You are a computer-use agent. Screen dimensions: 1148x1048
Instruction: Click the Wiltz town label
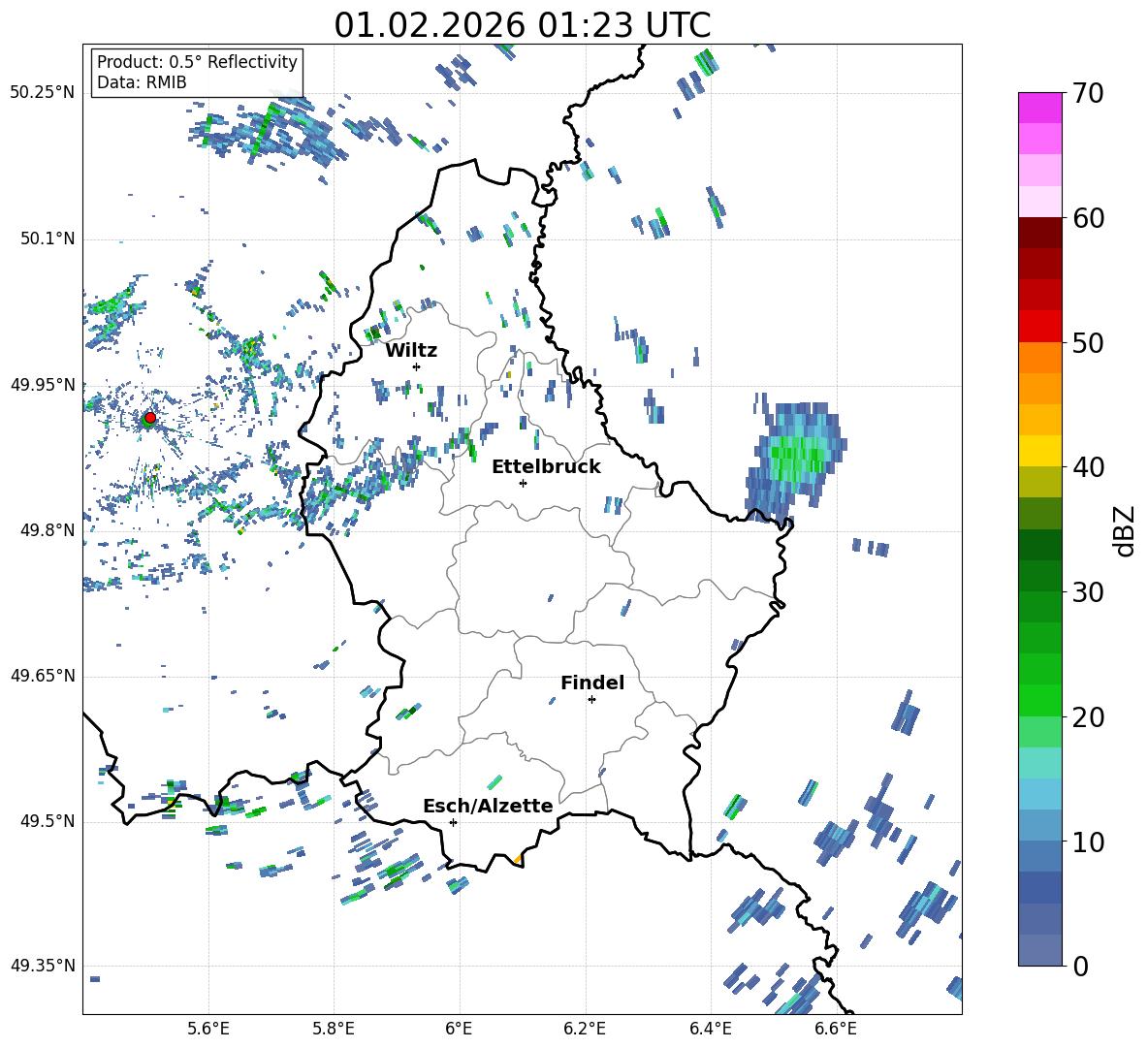(x=411, y=350)
